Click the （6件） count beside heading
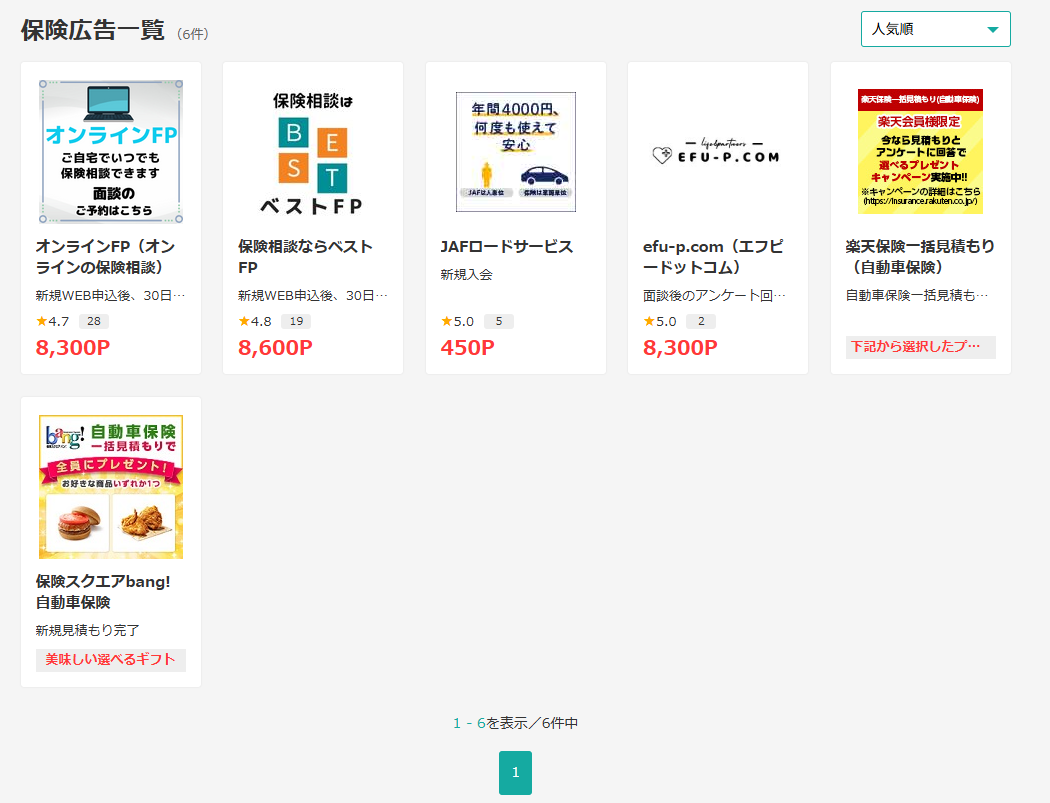Screen dimensions: 1050x803 (193, 33)
